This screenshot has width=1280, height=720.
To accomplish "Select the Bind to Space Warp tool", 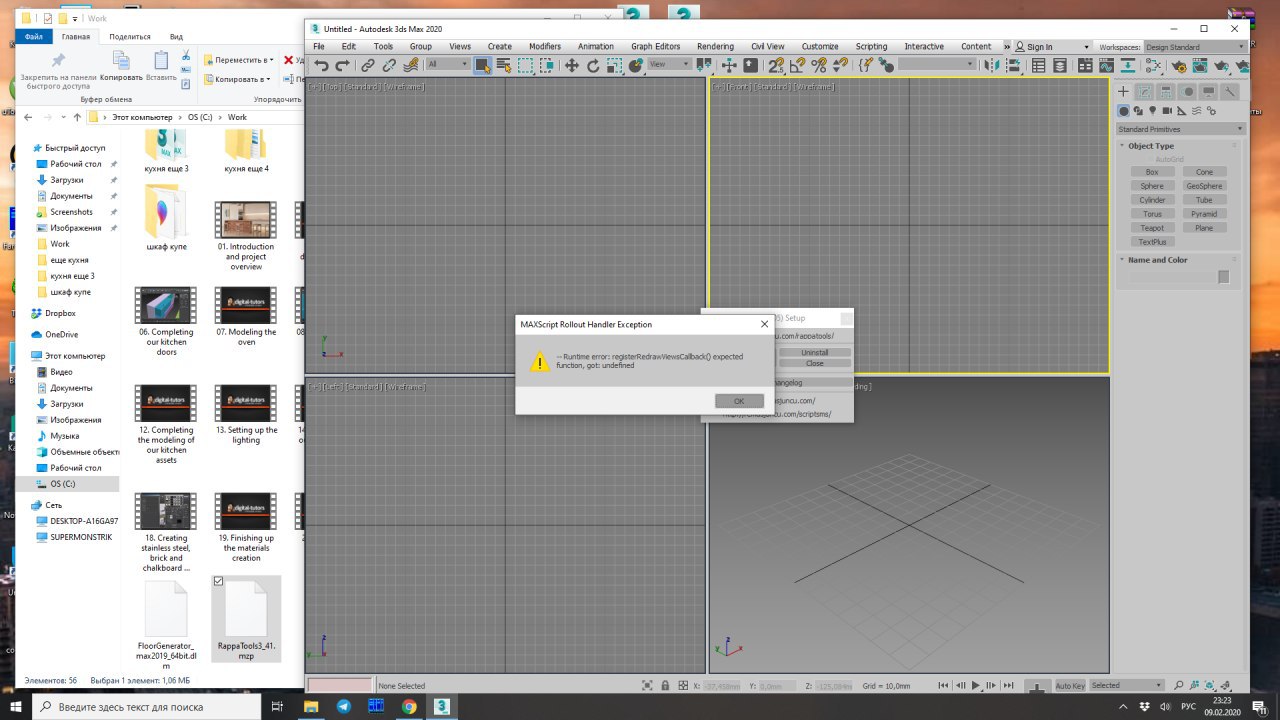I will click(x=410, y=65).
